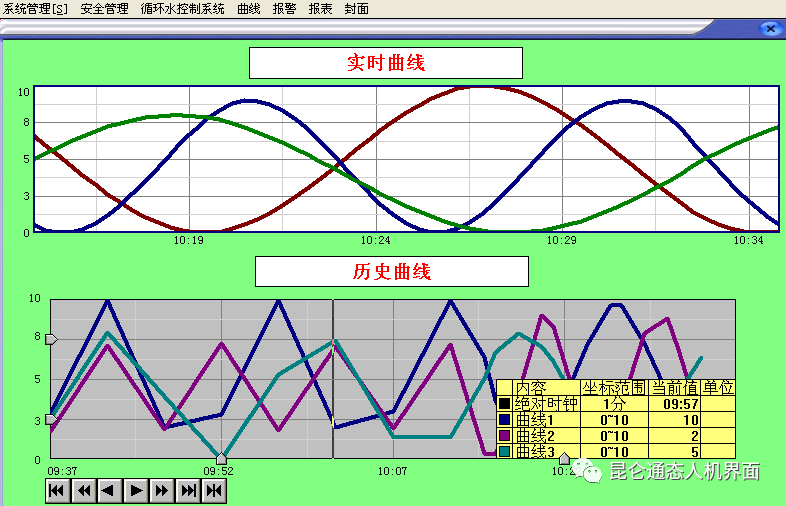
Task: Click the Y-axis slider marker at value 8
Action: pyautogui.click(x=51, y=340)
